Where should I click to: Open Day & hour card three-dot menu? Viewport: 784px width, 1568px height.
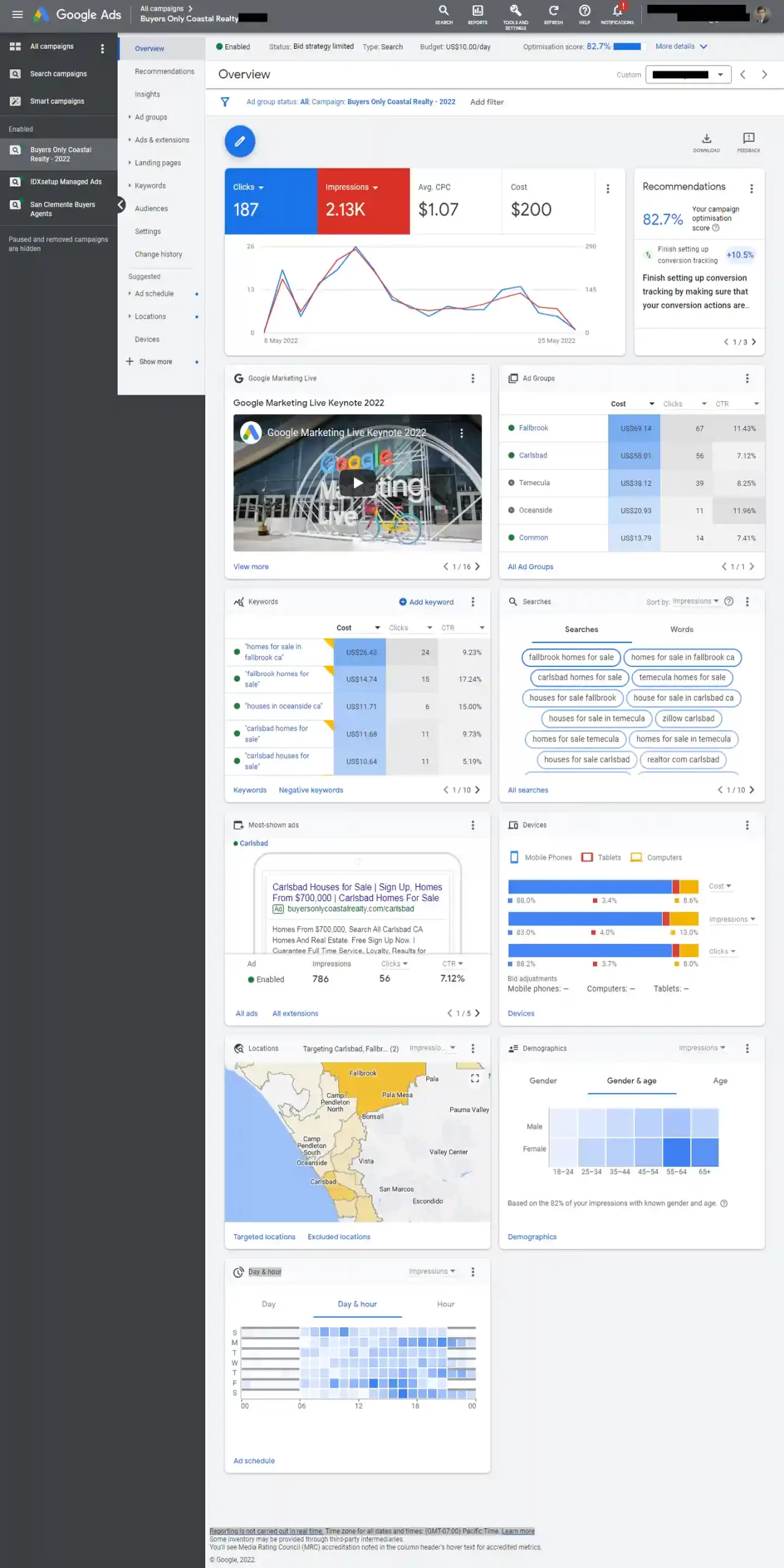tap(473, 1272)
